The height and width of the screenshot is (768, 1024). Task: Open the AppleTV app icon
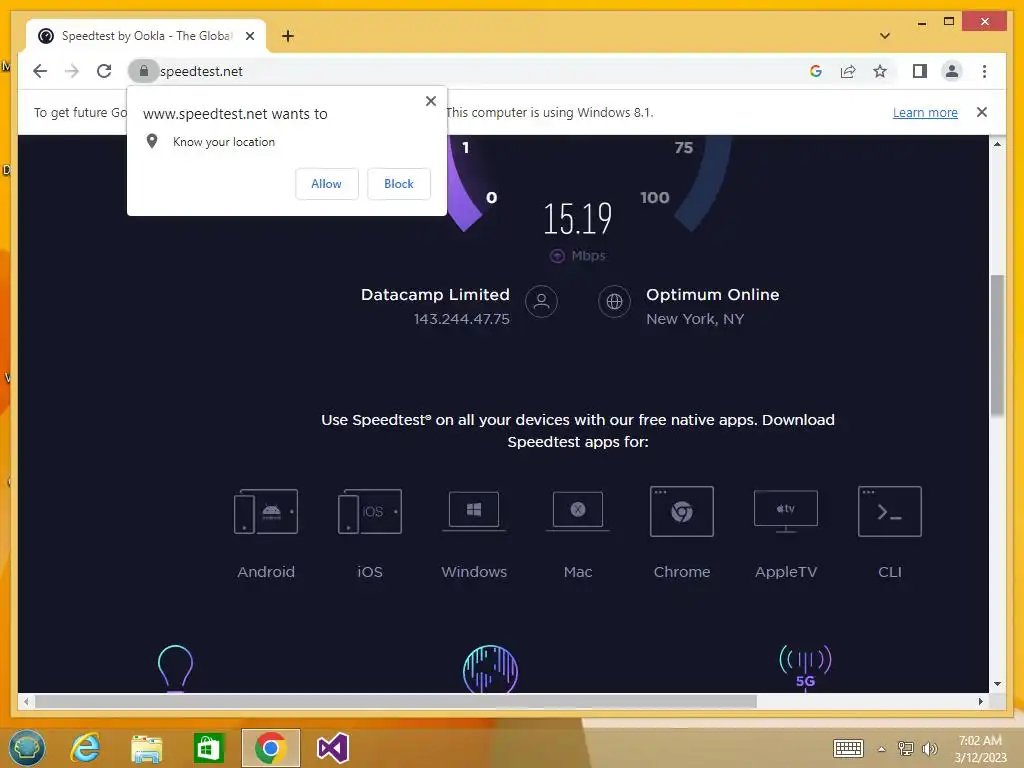(x=786, y=511)
